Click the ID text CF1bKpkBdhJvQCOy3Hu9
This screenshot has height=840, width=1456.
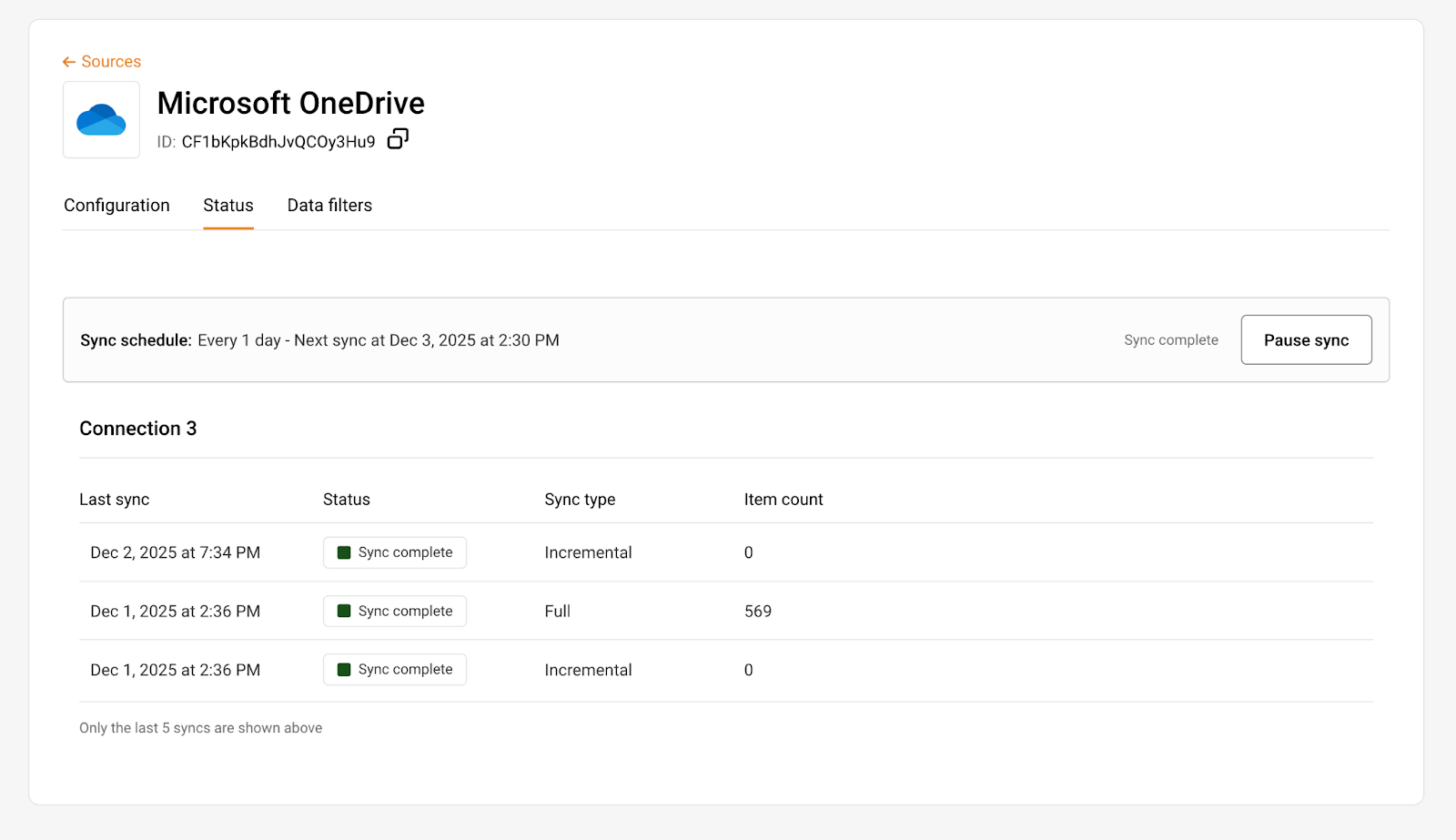pos(278,142)
